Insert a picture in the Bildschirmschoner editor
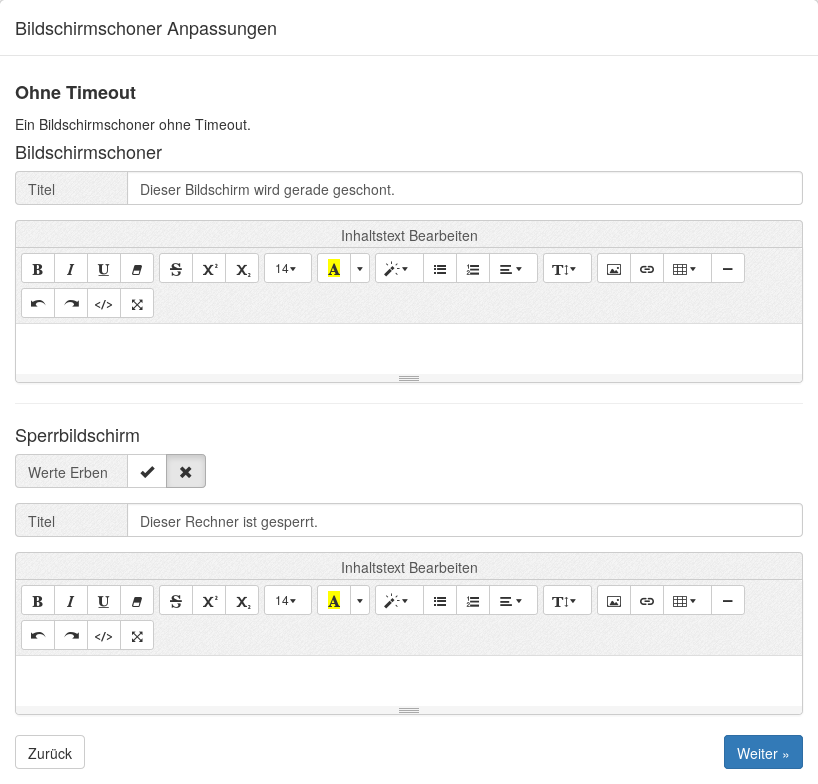 (614, 269)
